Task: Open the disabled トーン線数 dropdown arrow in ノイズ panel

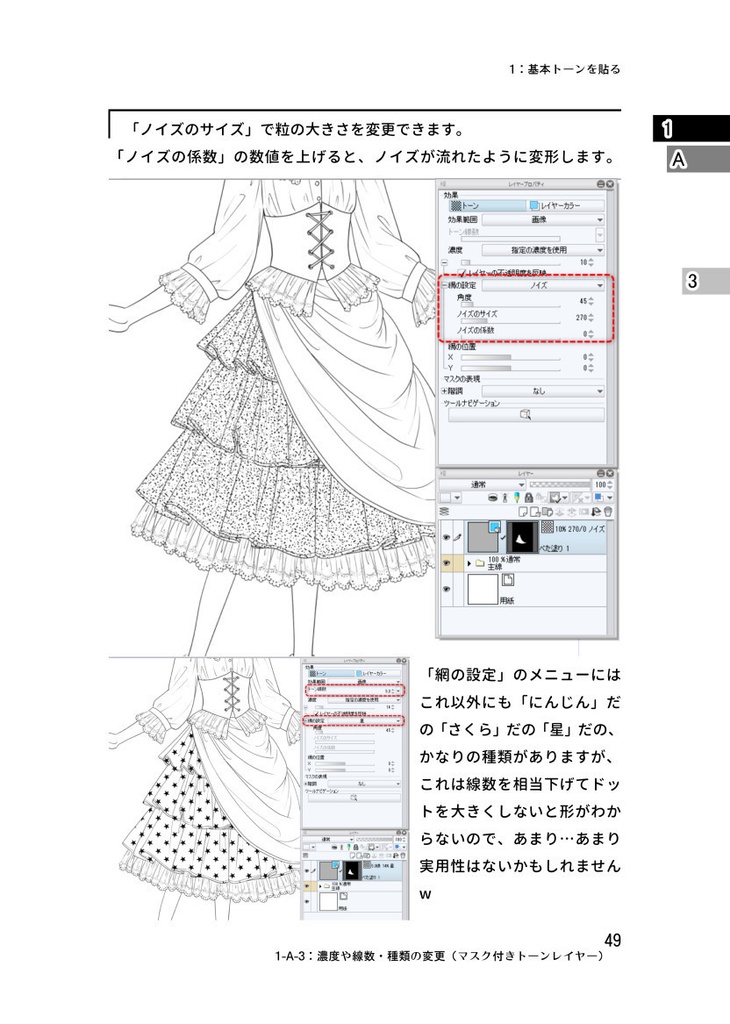Action: click(x=599, y=235)
